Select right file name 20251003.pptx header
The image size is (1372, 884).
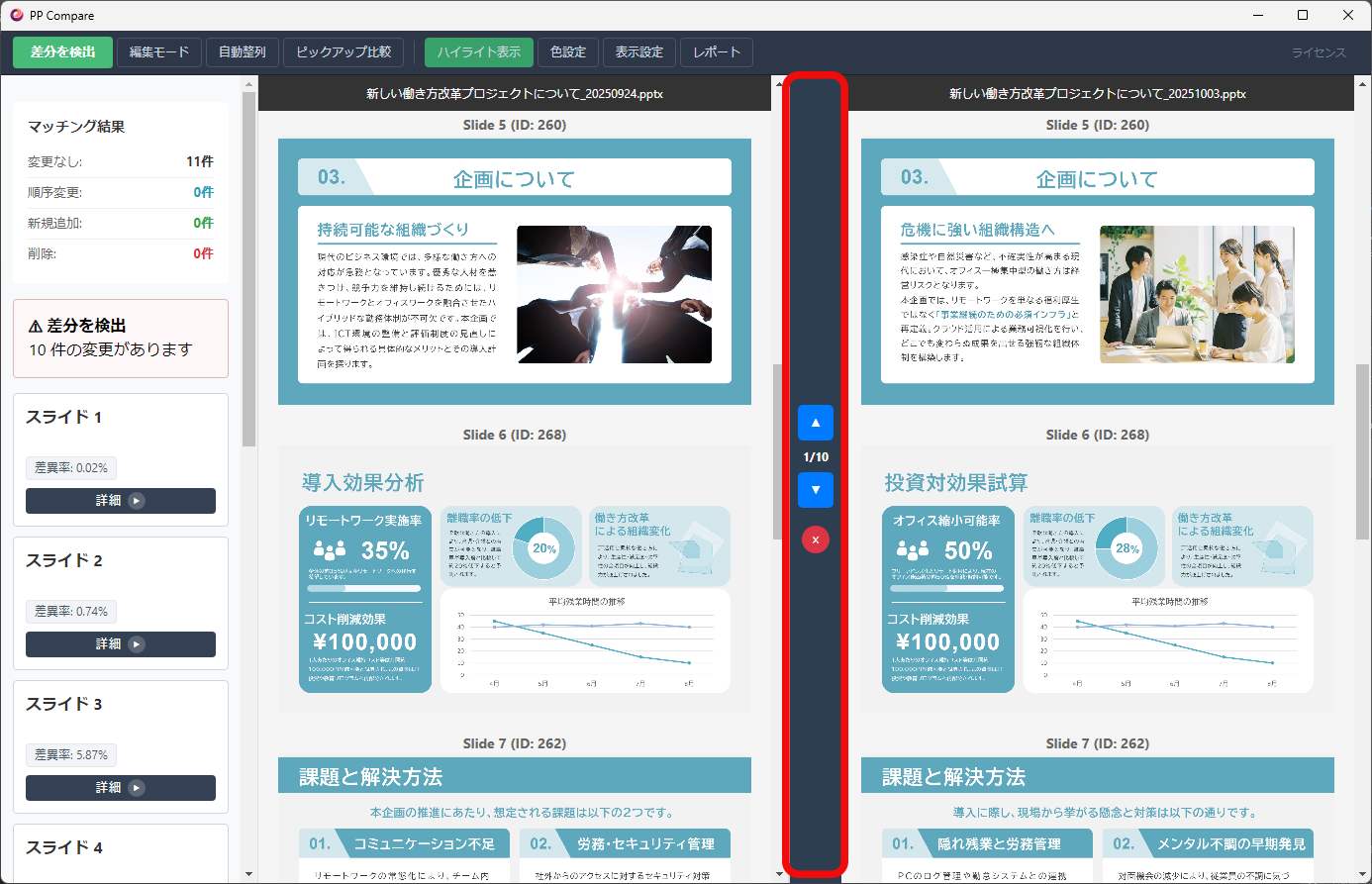pos(1098,94)
